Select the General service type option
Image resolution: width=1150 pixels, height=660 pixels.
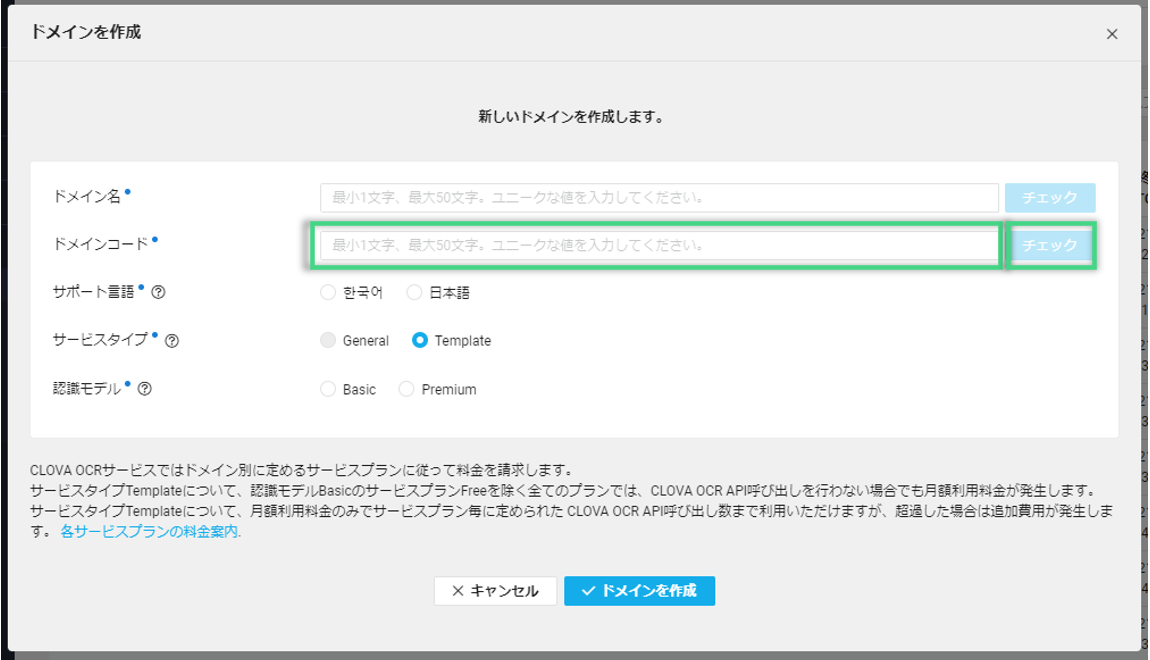pyautogui.click(x=328, y=341)
